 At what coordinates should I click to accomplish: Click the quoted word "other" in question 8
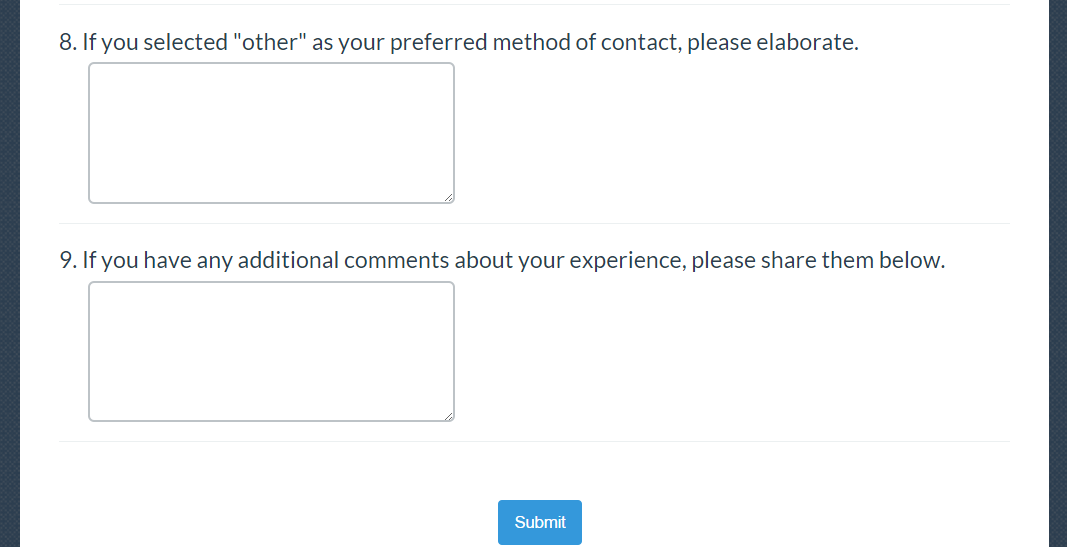268,43
